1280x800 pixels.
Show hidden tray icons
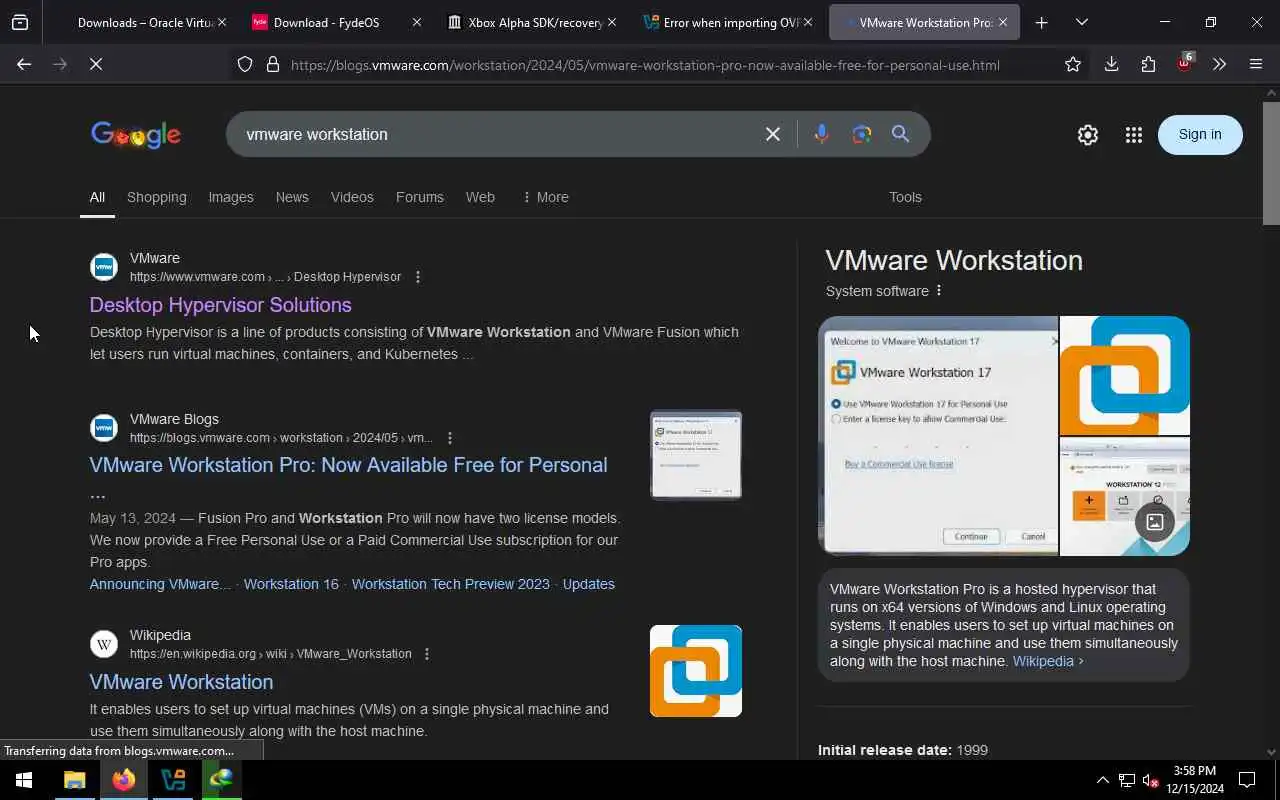(x=1102, y=780)
